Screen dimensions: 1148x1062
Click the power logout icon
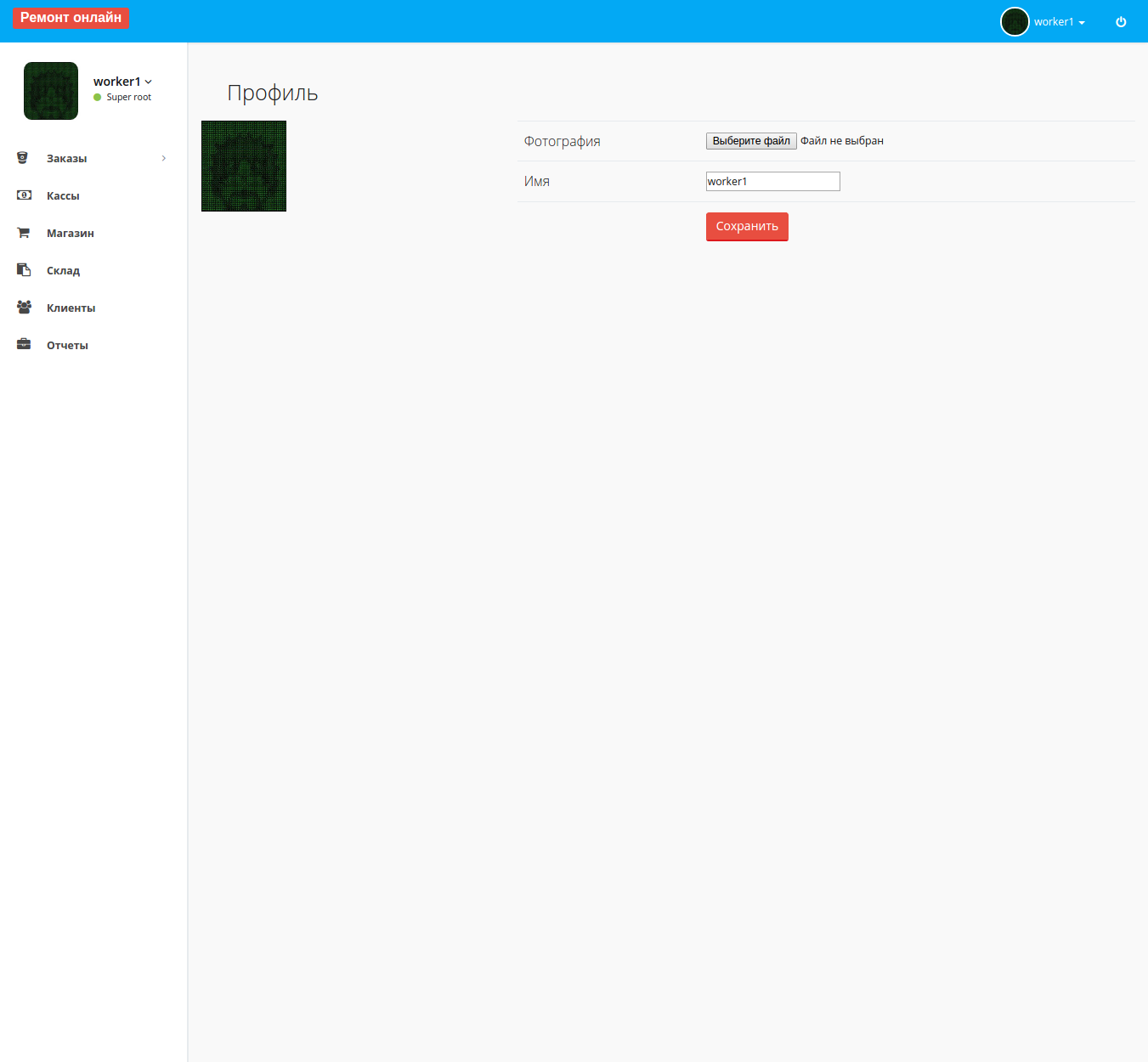[x=1121, y=22]
